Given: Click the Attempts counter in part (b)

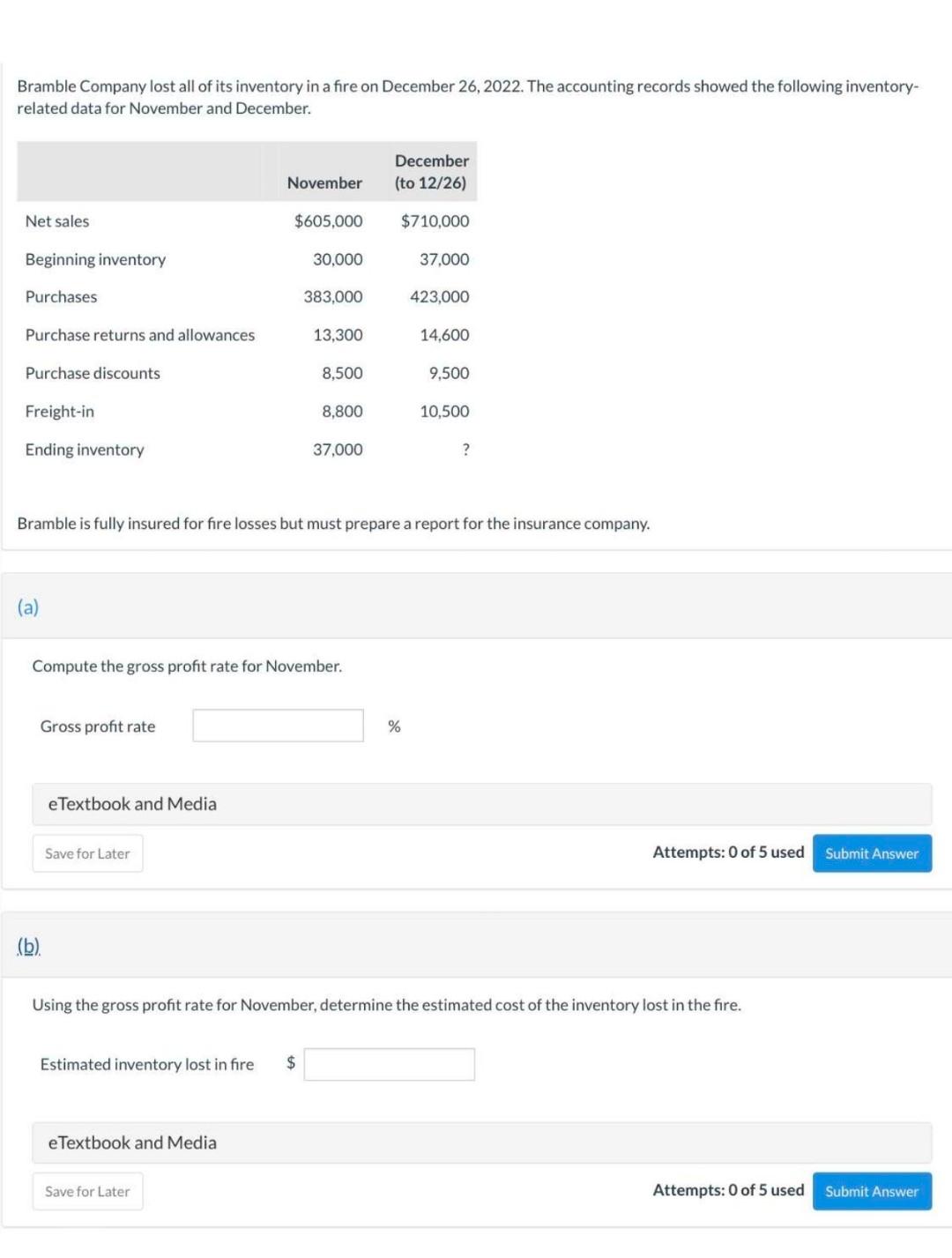Looking at the screenshot, I should (728, 1190).
